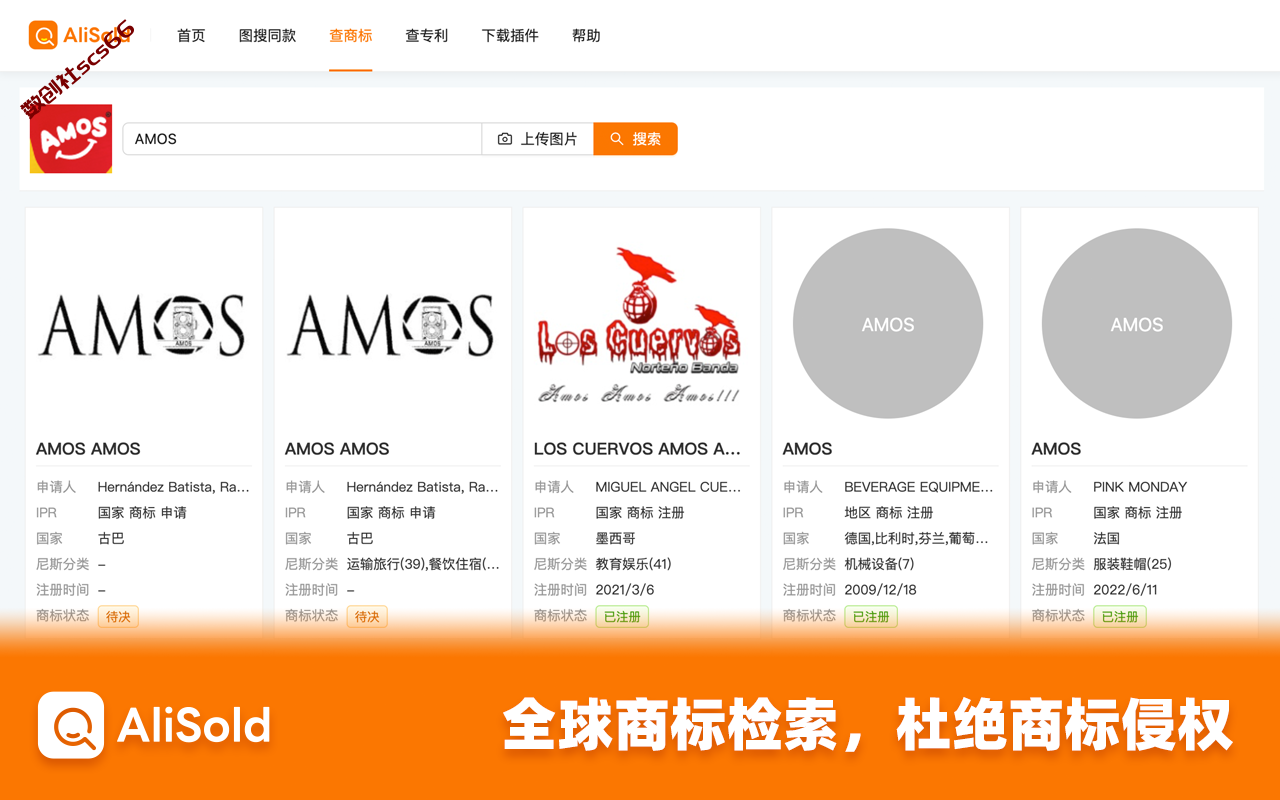Click registration date 2009/12/18
The image size is (1280, 800).
point(881,590)
